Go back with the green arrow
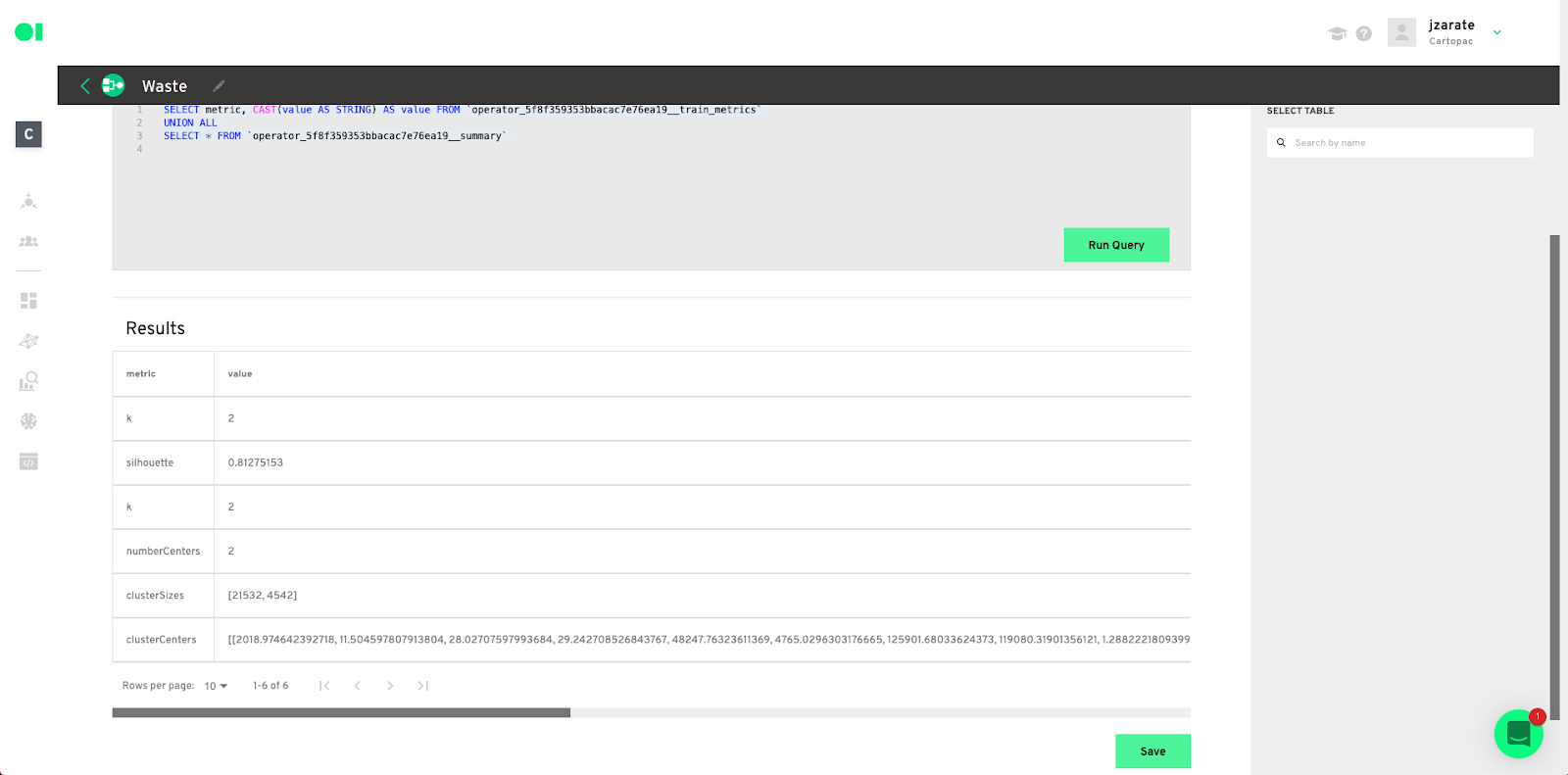Image resolution: width=1568 pixels, height=775 pixels. click(x=85, y=86)
